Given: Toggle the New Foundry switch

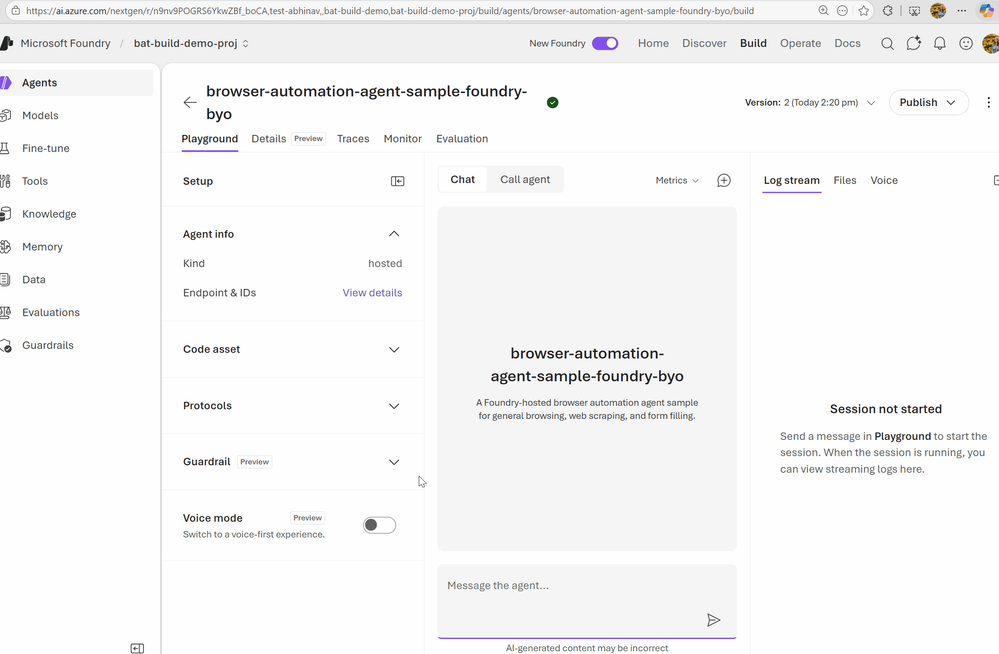Looking at the screenshot, I should [x=605, y=43].
